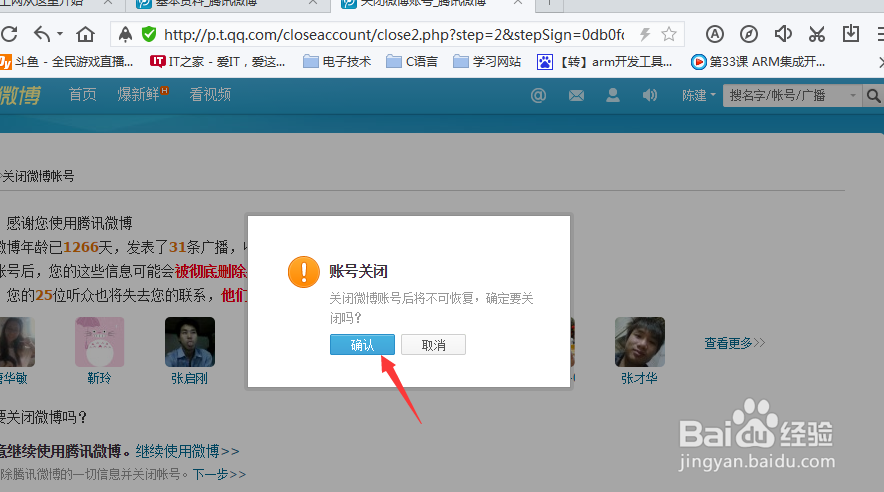884x492 pixels.
Task: Click the weibo search magnifier icon
Action: [873, 96]
